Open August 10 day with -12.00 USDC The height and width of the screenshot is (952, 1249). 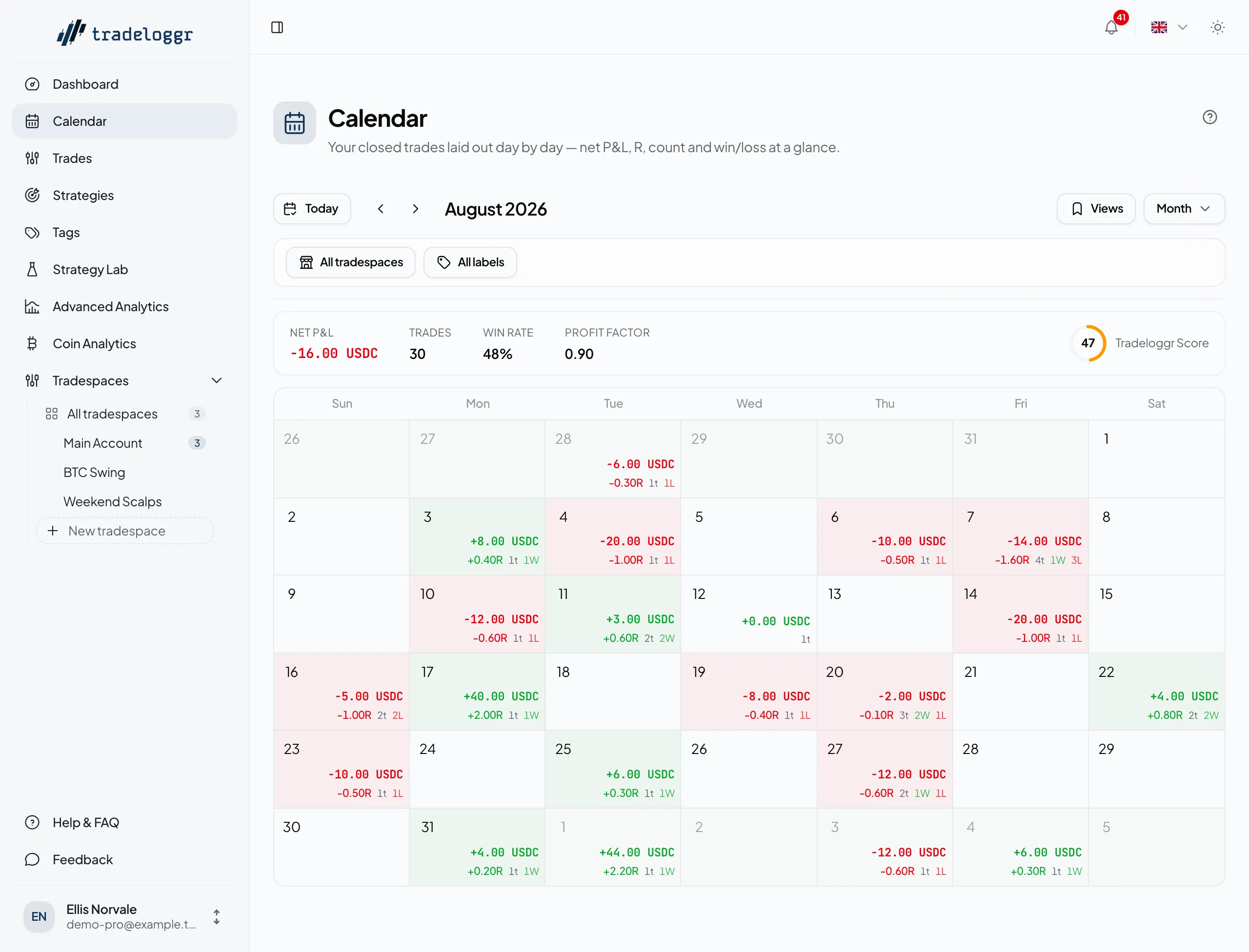click(x=477, y=615)
